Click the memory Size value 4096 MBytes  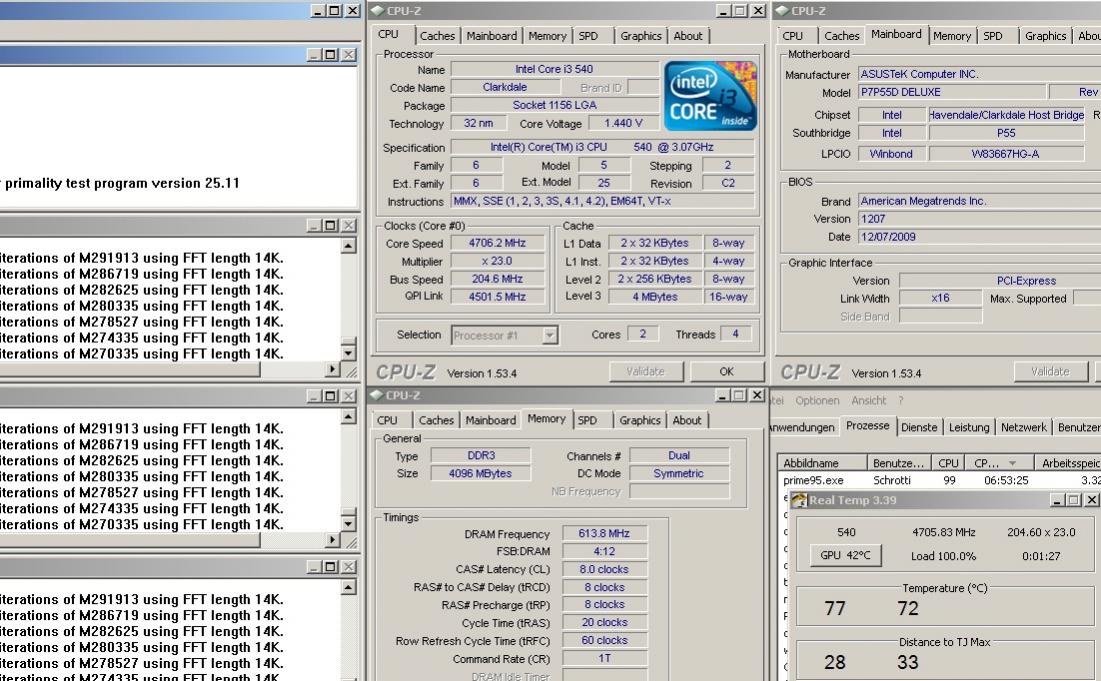click(x=480, y=473)
